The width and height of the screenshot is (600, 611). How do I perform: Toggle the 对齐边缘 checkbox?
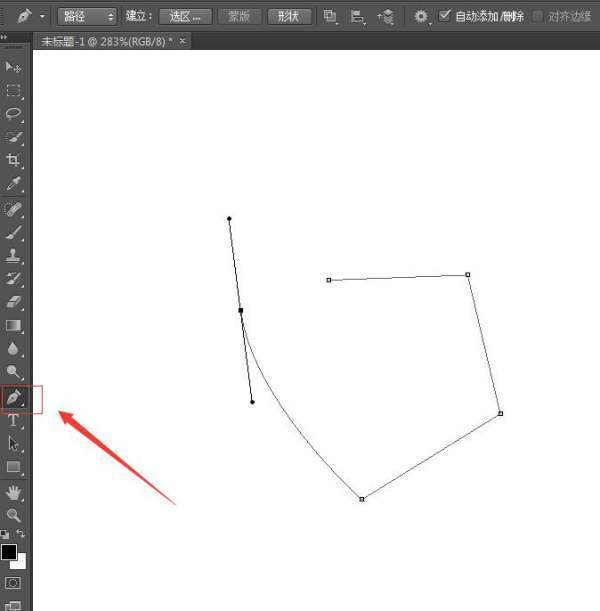point(537,16)
